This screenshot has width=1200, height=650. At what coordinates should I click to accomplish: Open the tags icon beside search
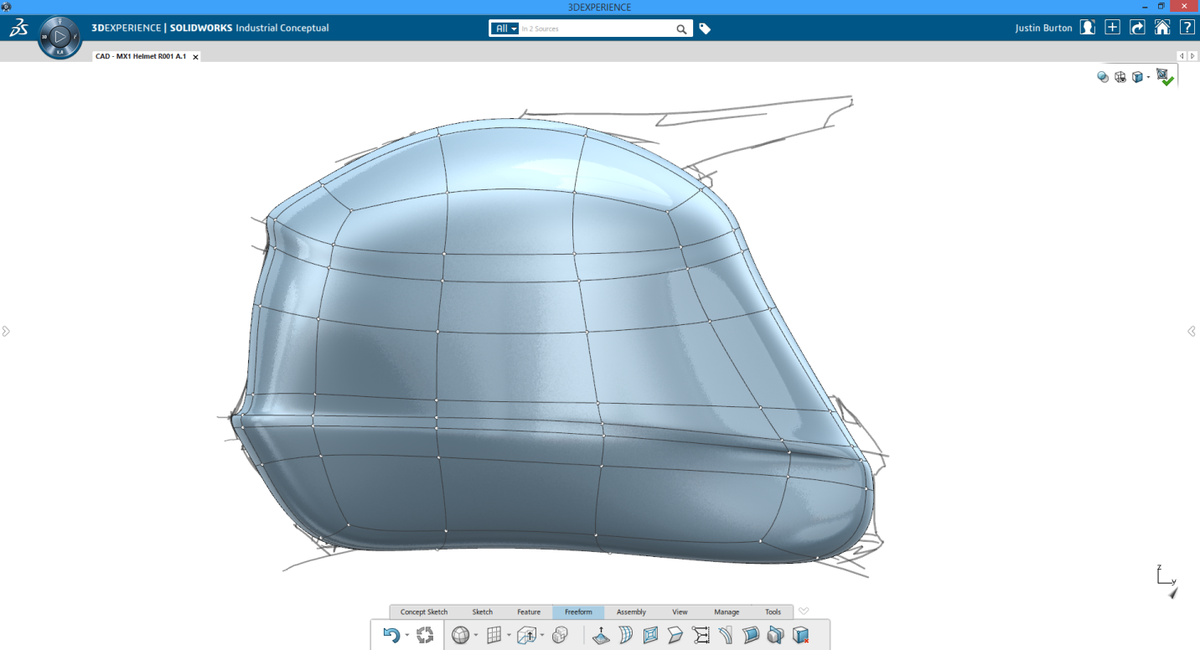(704, 29)
